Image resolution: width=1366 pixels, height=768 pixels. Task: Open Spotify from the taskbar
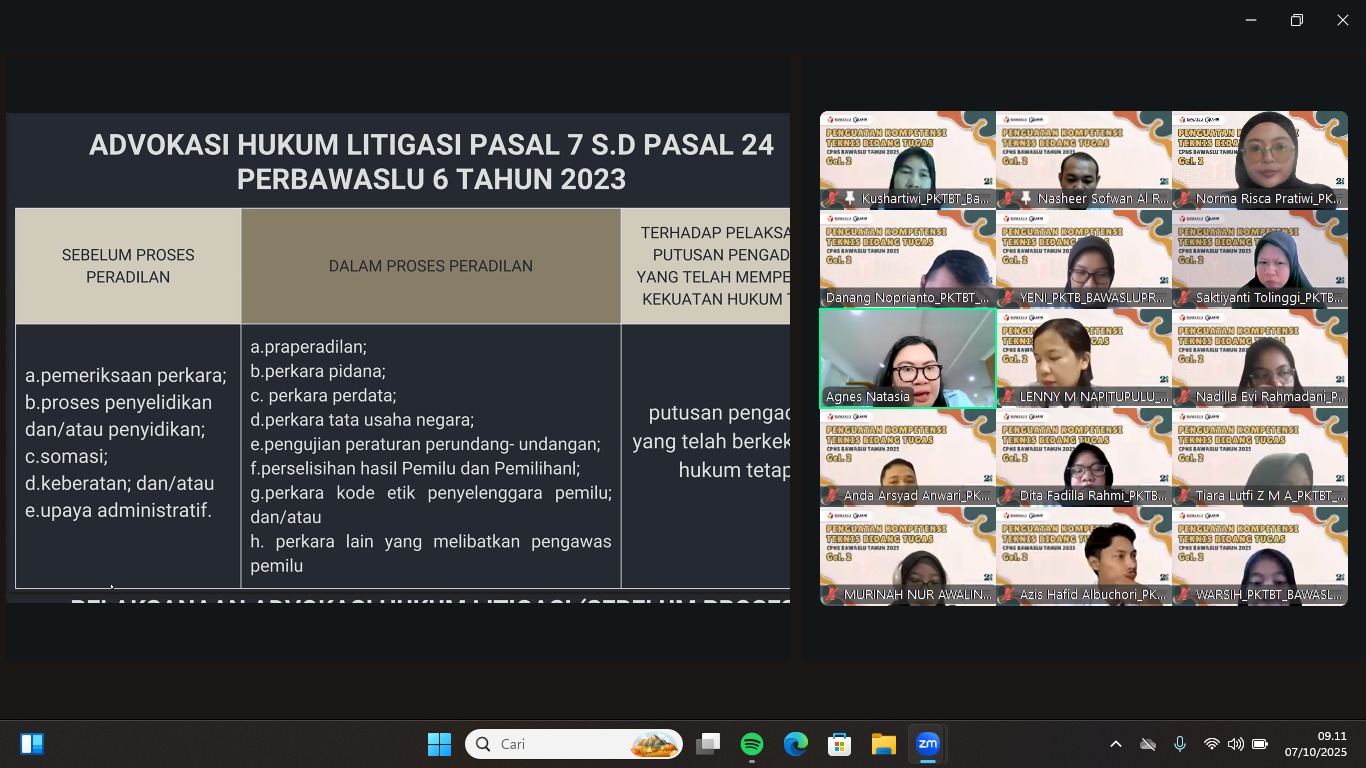click(x=752, y=744)
